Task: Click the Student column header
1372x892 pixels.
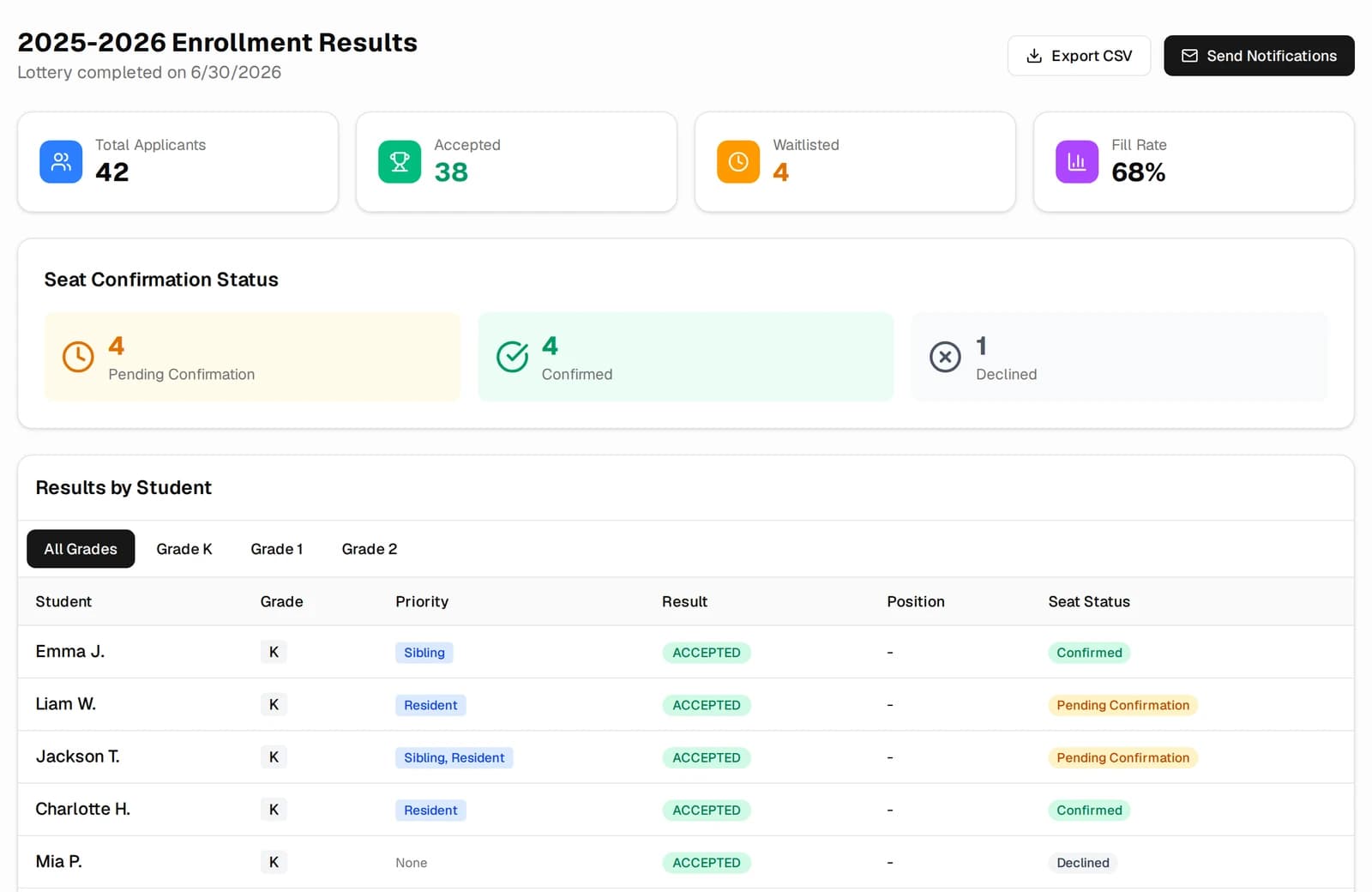Action: [63, 602]
